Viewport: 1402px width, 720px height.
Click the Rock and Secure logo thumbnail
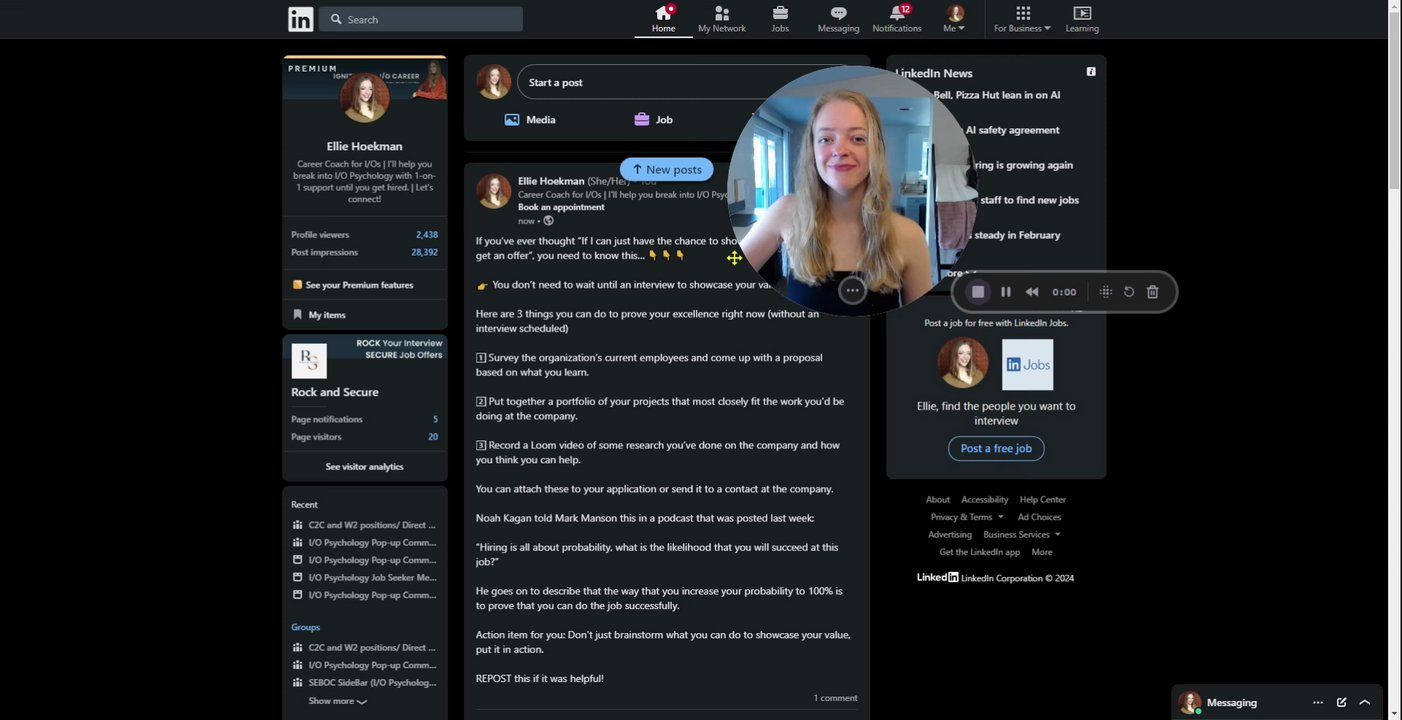point(309,360)
